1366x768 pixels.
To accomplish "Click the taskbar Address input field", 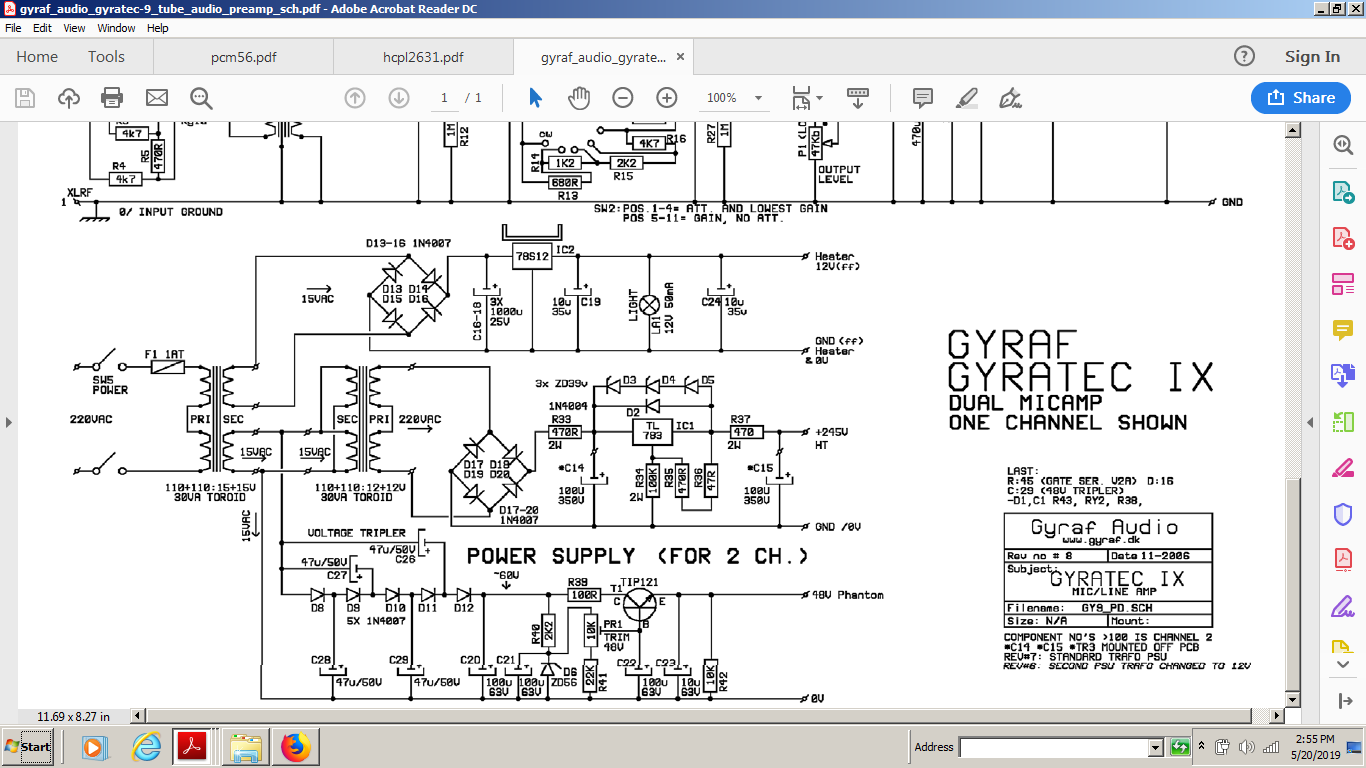I will point(1053,747).
